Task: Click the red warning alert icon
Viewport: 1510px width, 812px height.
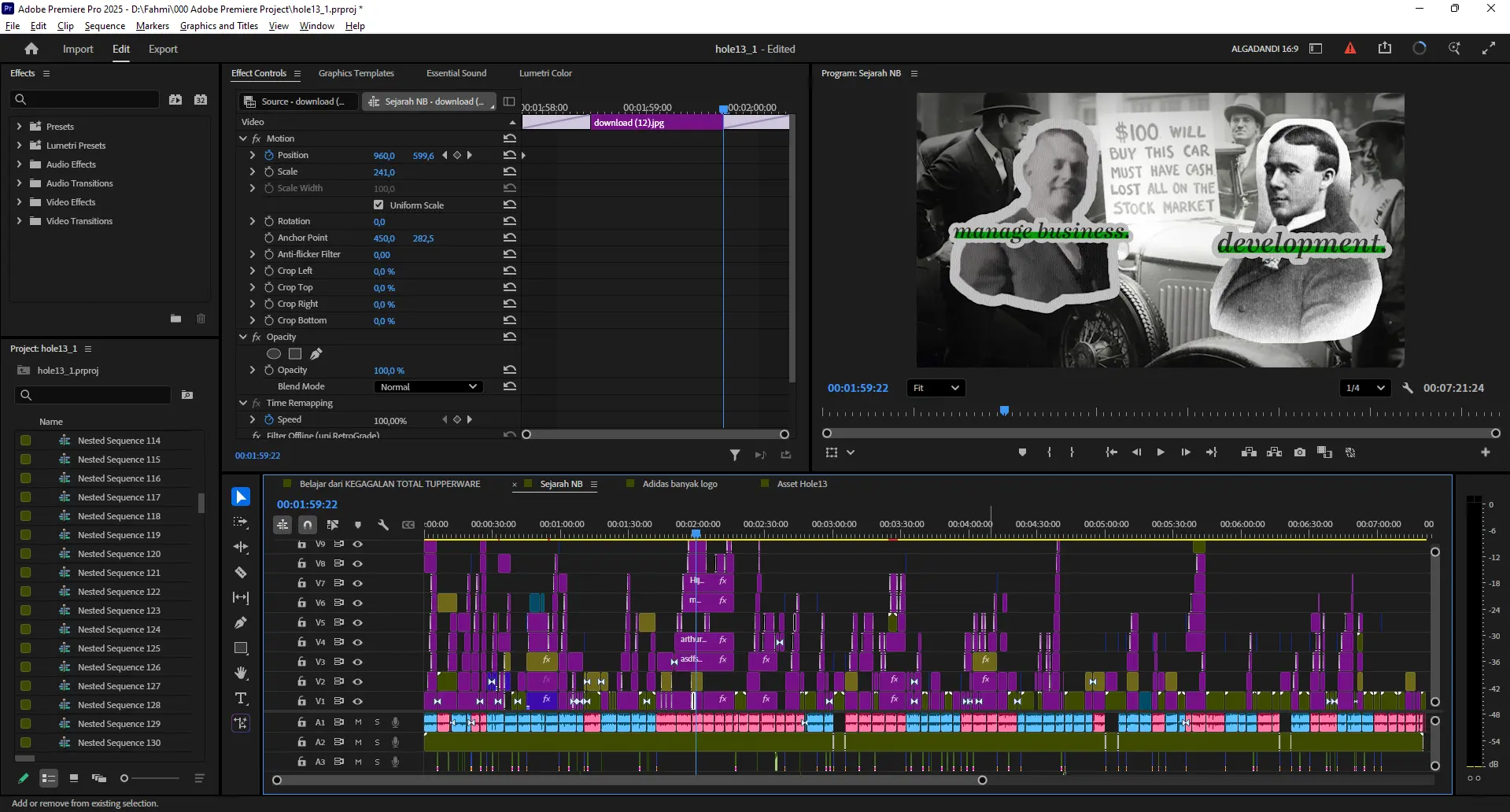Action: click(x=1350, y=48)
